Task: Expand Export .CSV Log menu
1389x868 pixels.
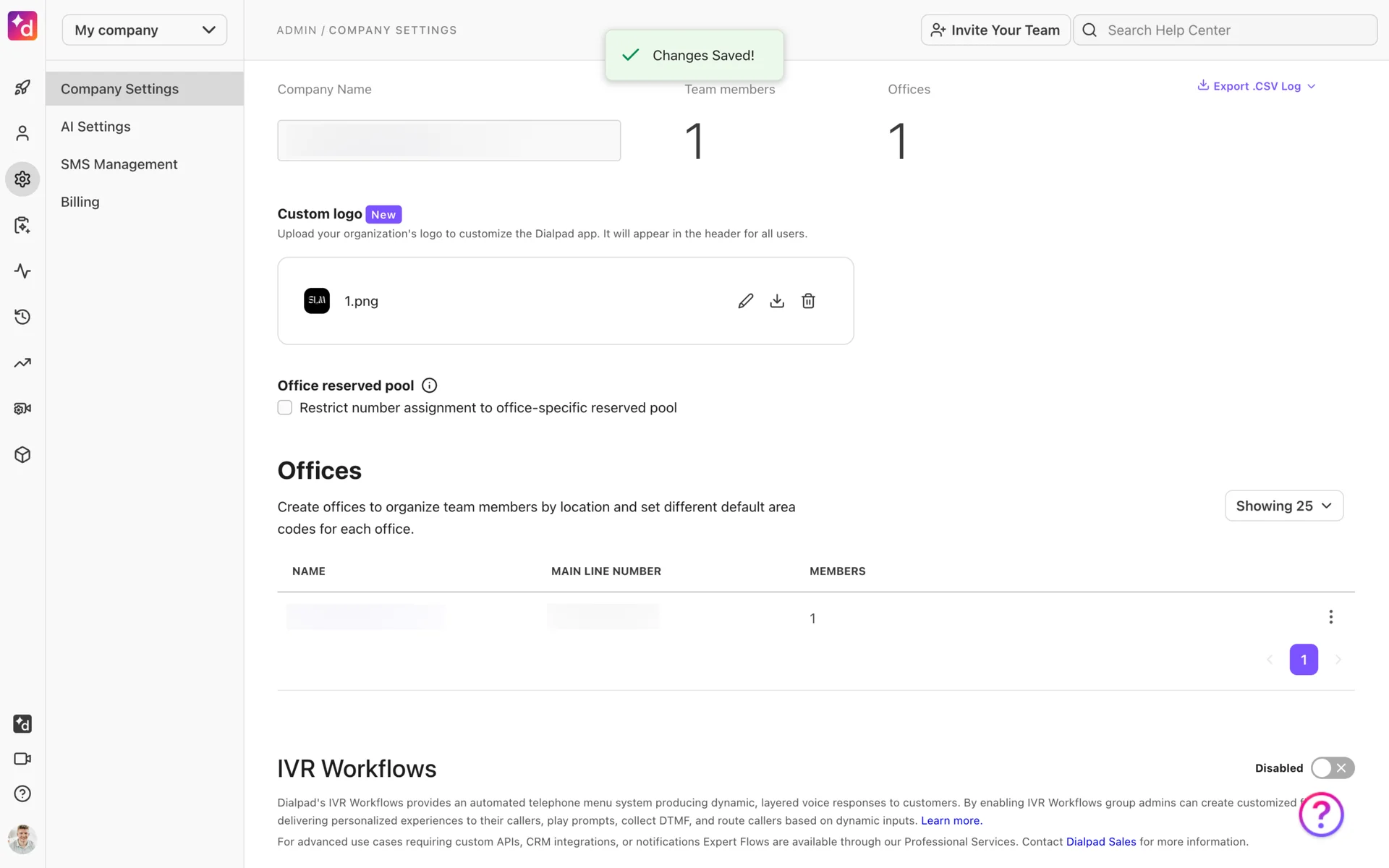Action: 1257,86
